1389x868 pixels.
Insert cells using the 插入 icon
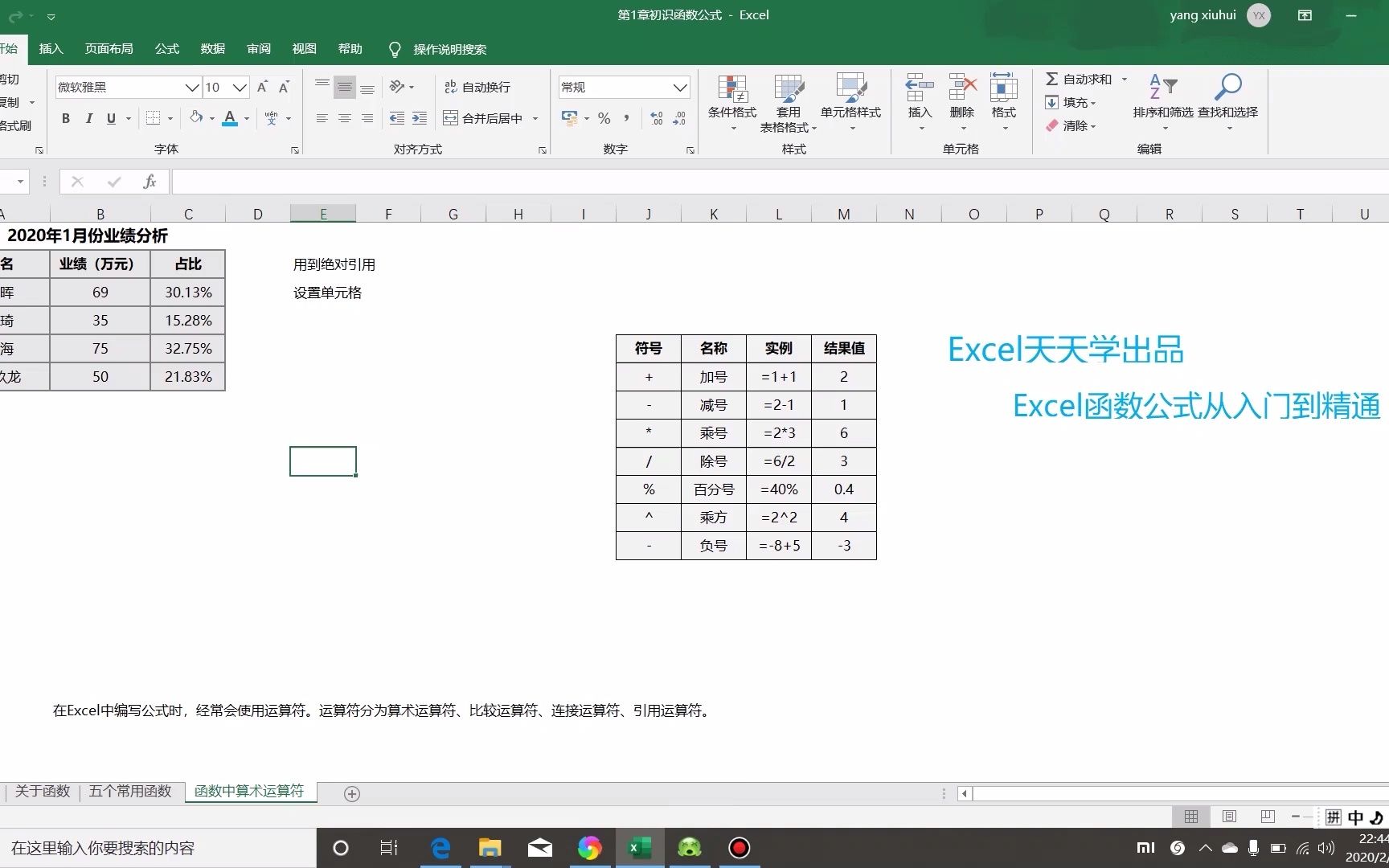tap(918, 96)
